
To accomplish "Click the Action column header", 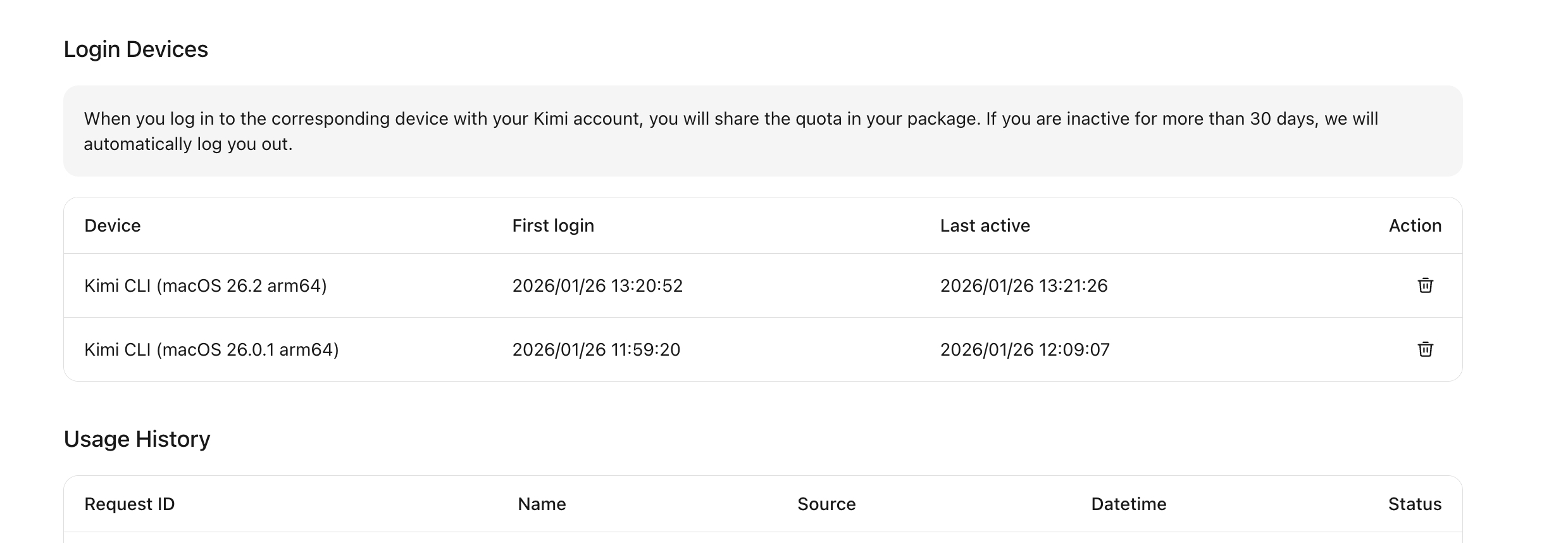I will point(1415,225).
